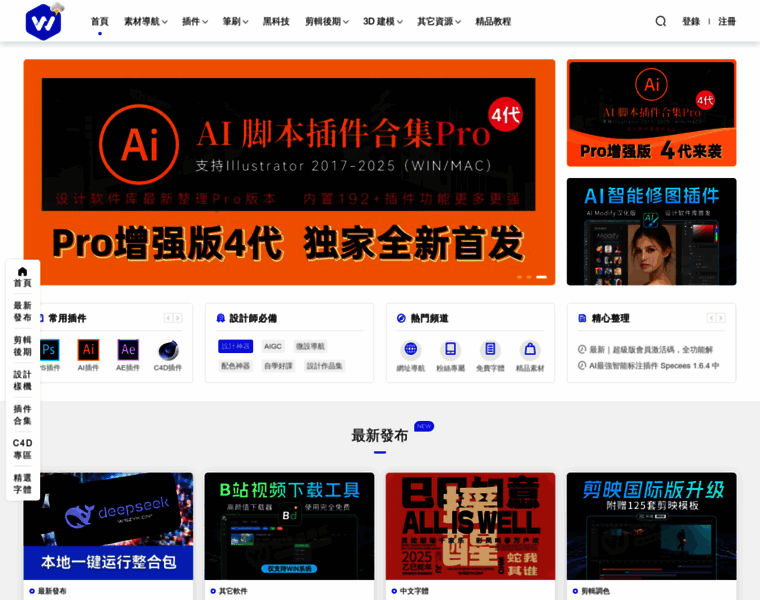The image size is (760, 600).
Task: Expand the 筆刷 dropdown menu
Action: tap(235, 21)
